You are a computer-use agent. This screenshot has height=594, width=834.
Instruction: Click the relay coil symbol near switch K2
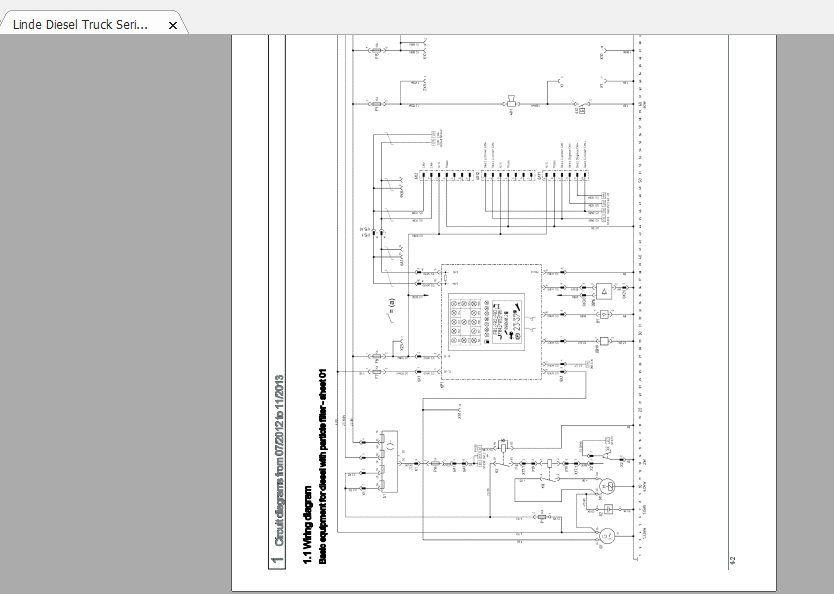pos(503,447)
